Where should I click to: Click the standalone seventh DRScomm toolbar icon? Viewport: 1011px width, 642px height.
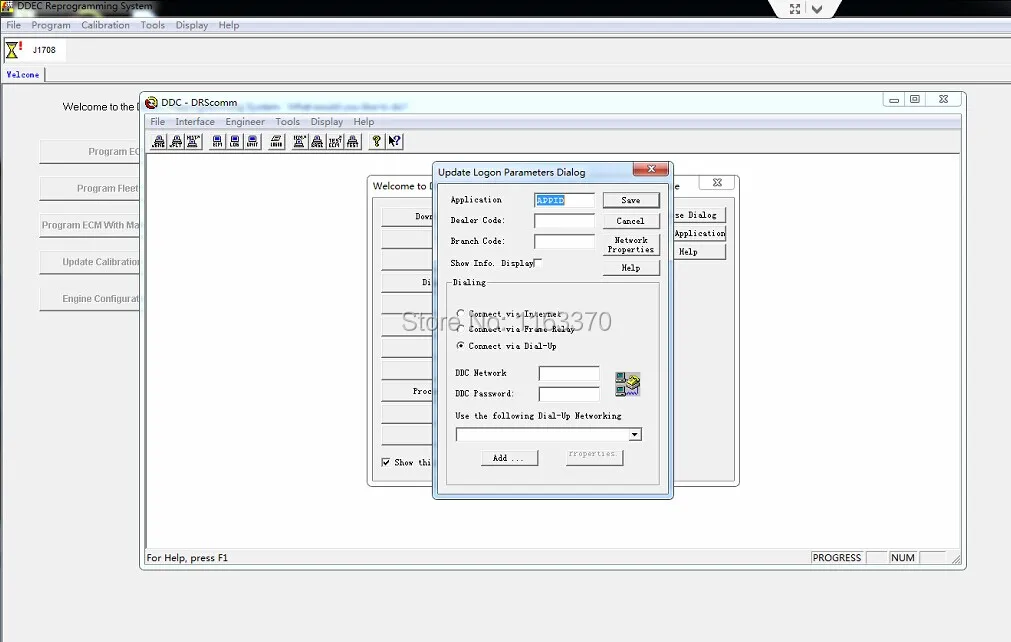[277, 142]
